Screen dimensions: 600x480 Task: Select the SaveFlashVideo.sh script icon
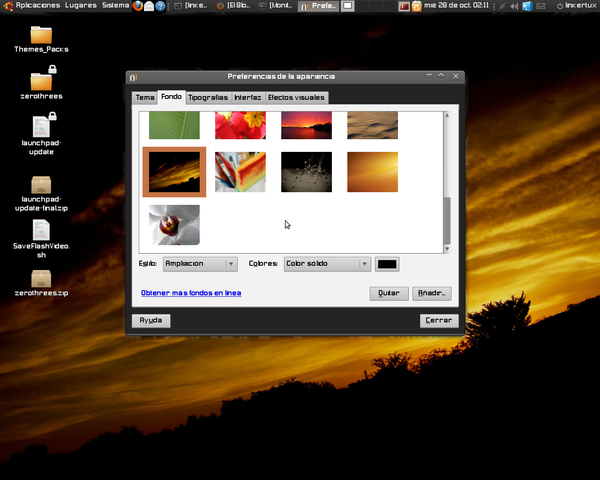pos(41,239)
